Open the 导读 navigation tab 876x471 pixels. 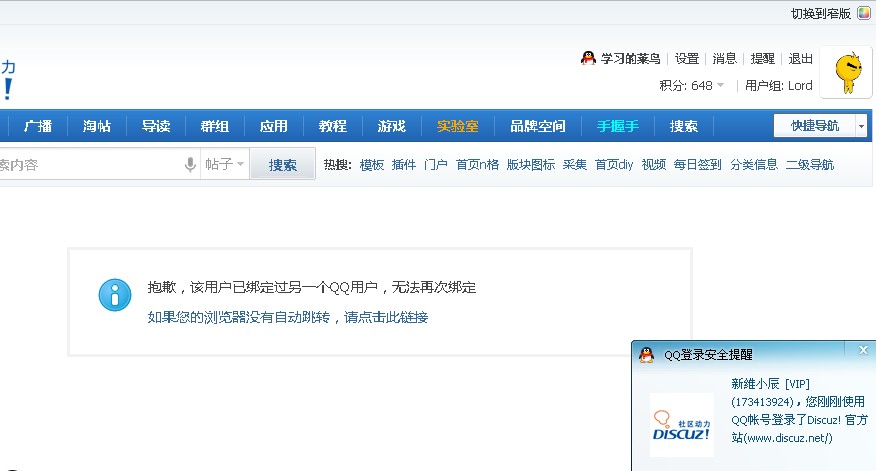tap(156, 126)
